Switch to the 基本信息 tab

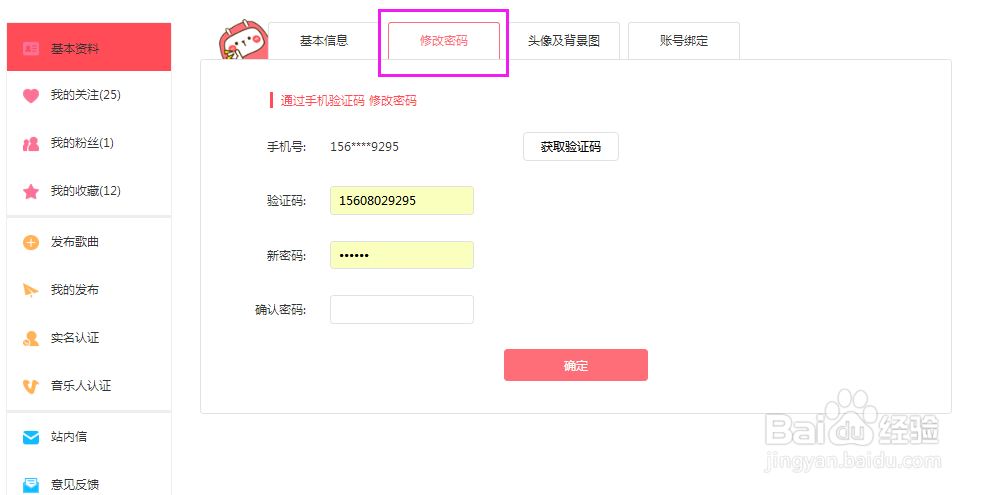(324, 41)
